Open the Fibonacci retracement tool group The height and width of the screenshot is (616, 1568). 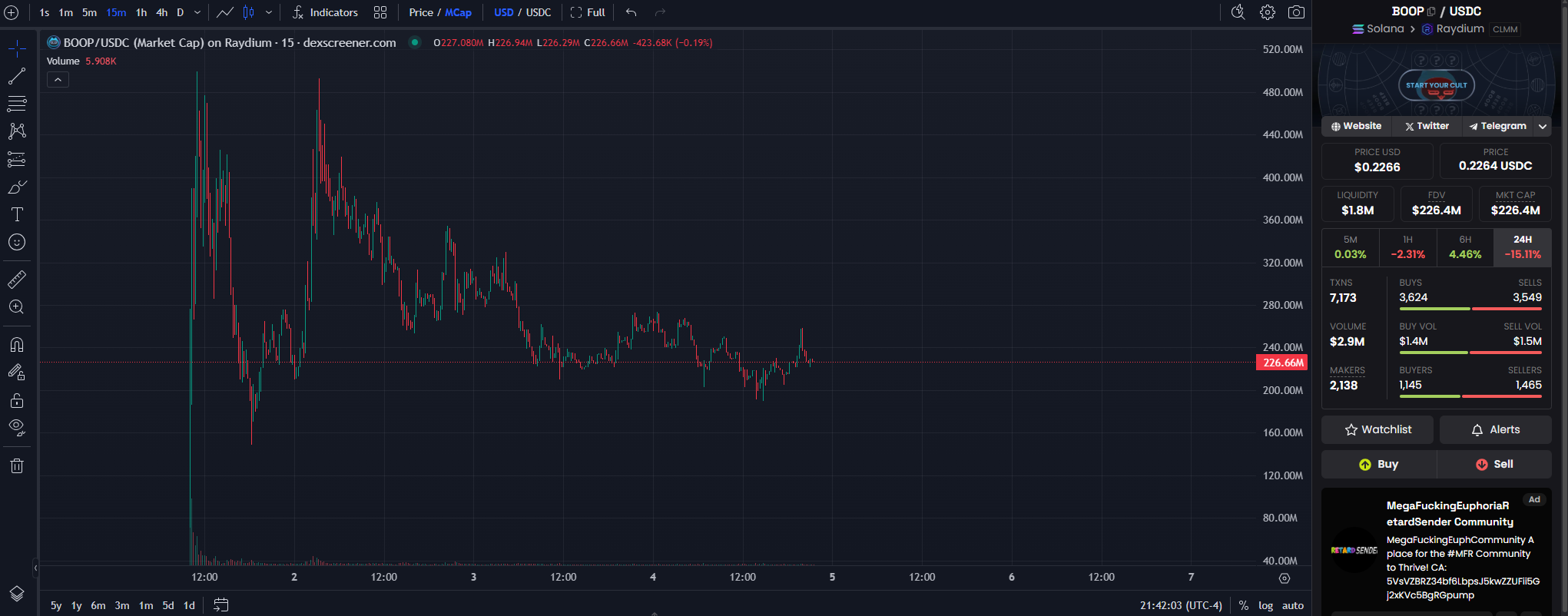(x=17, y=104)
